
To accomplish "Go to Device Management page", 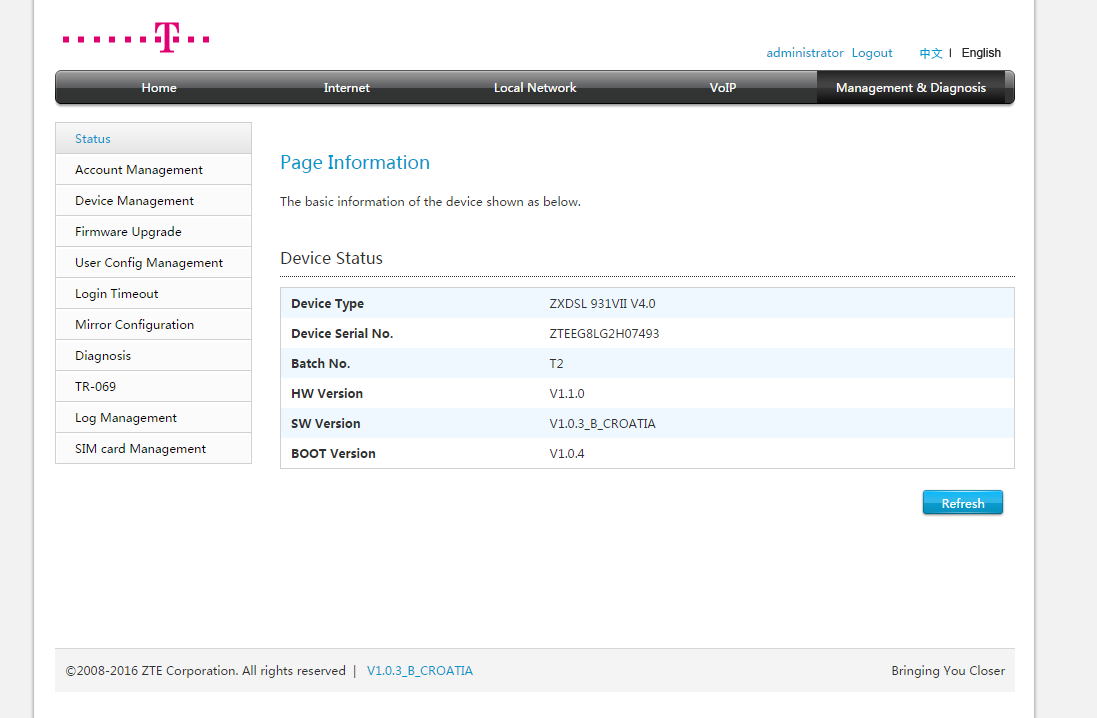I will pyautogui.click(x=134, y=201).
